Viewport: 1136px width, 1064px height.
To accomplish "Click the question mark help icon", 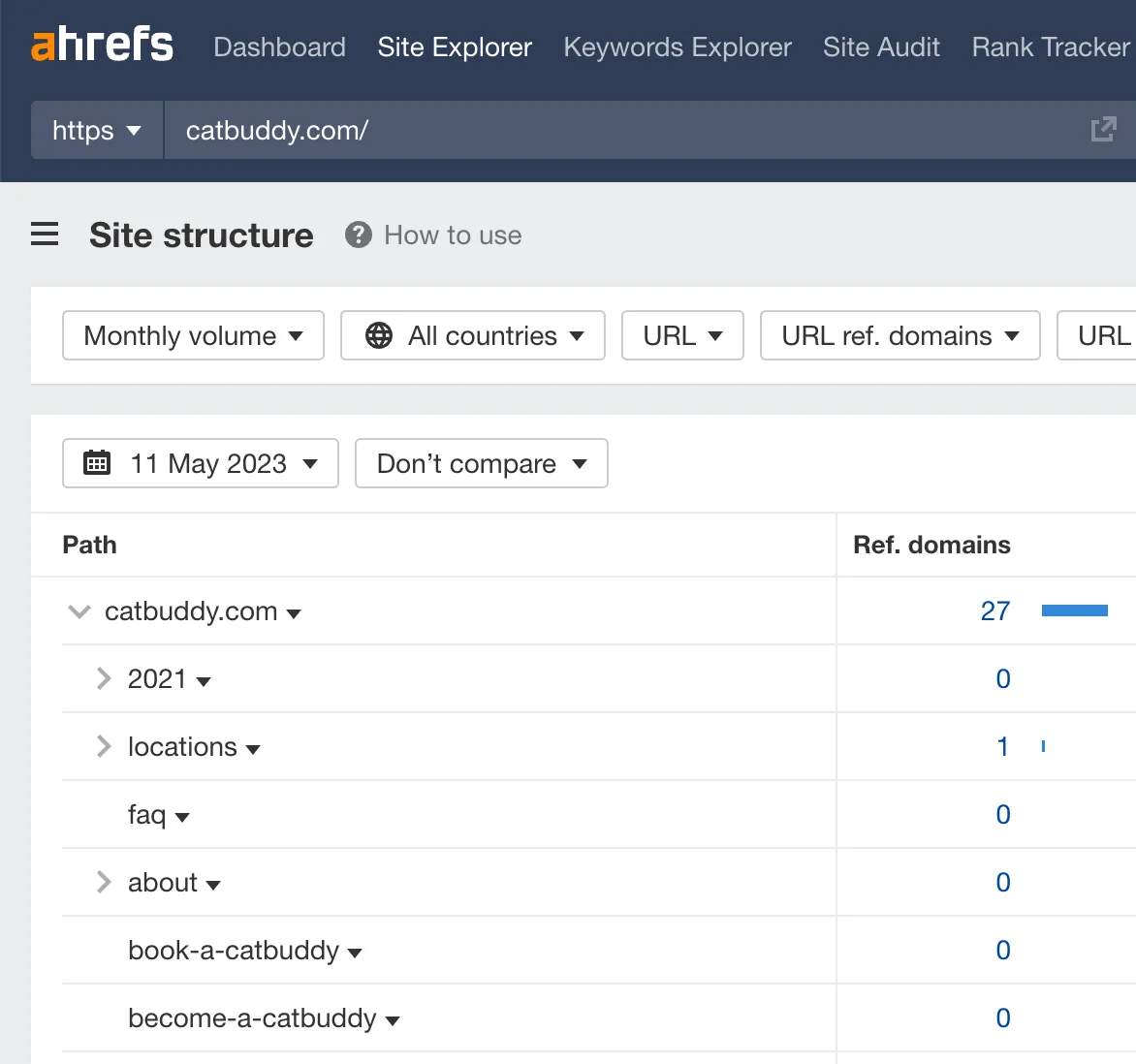I will tap(358, 235).
